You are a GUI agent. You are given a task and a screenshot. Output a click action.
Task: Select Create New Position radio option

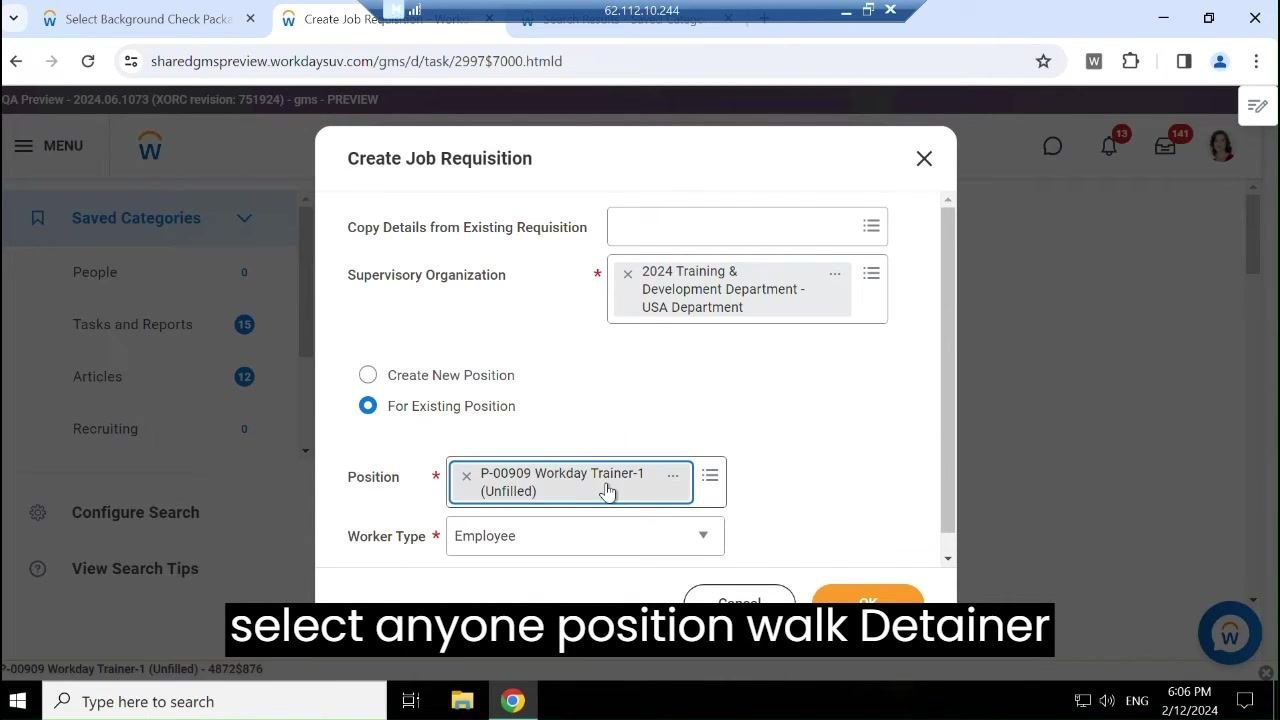pyautogui.click(x=368, y=375)
